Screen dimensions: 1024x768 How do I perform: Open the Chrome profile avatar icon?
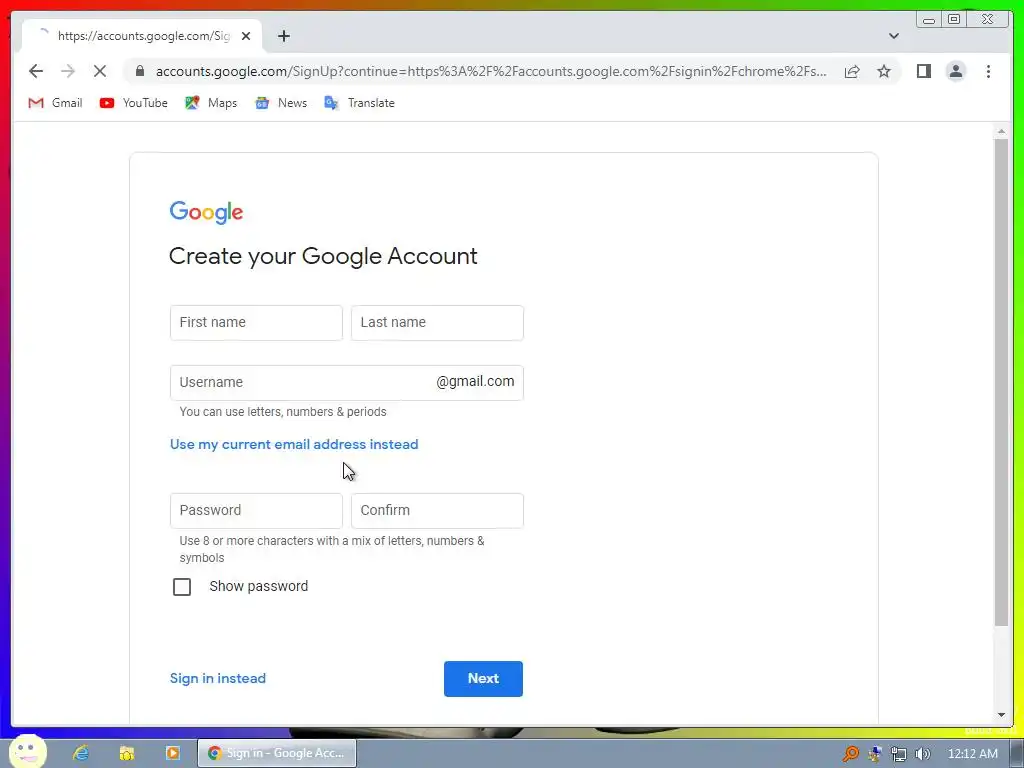tap(955, 71)
